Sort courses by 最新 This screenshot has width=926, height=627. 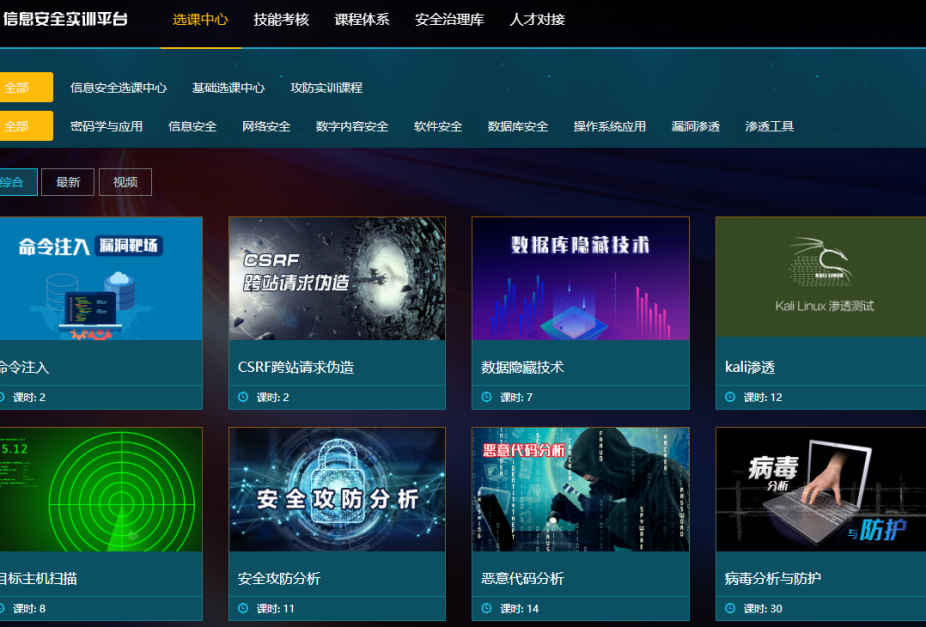pos(68,182)
